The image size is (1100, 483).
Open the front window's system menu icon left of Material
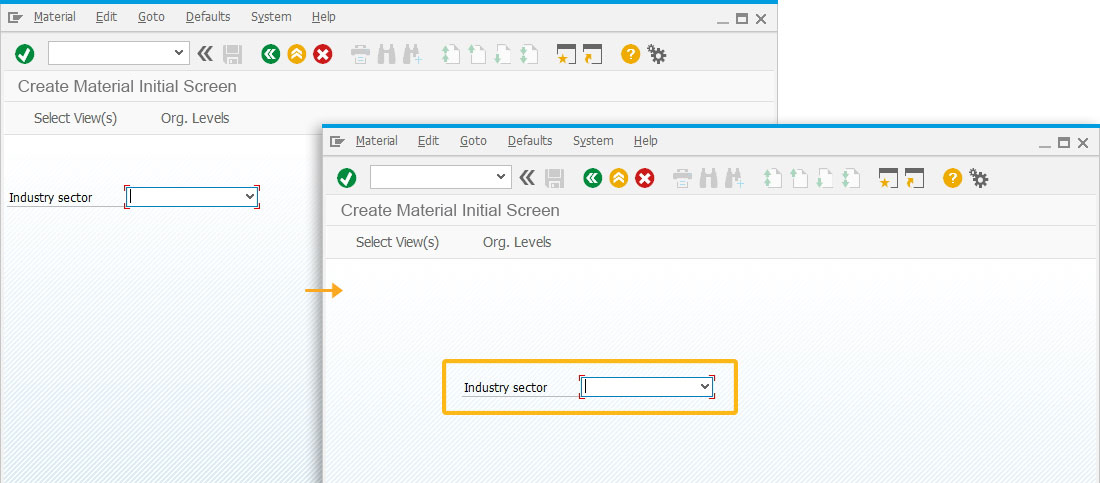pos(337,142)
